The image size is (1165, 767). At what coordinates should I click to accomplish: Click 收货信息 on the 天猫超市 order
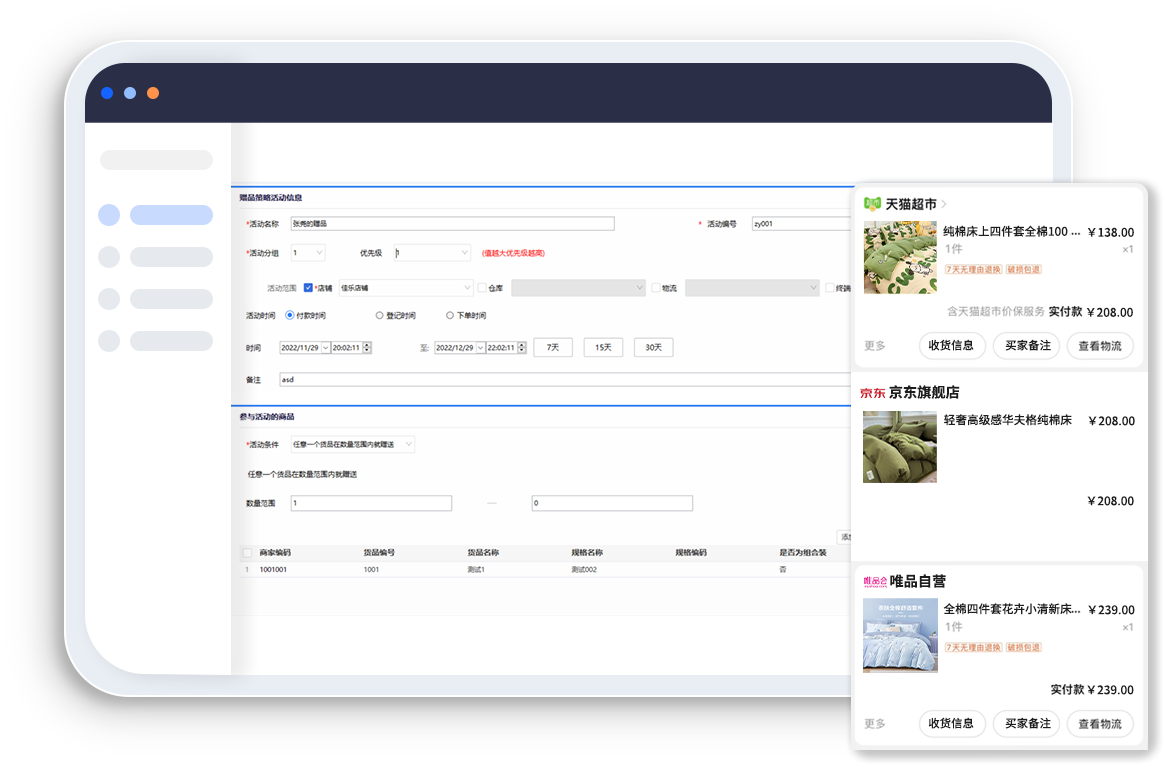tap(952, 346)
